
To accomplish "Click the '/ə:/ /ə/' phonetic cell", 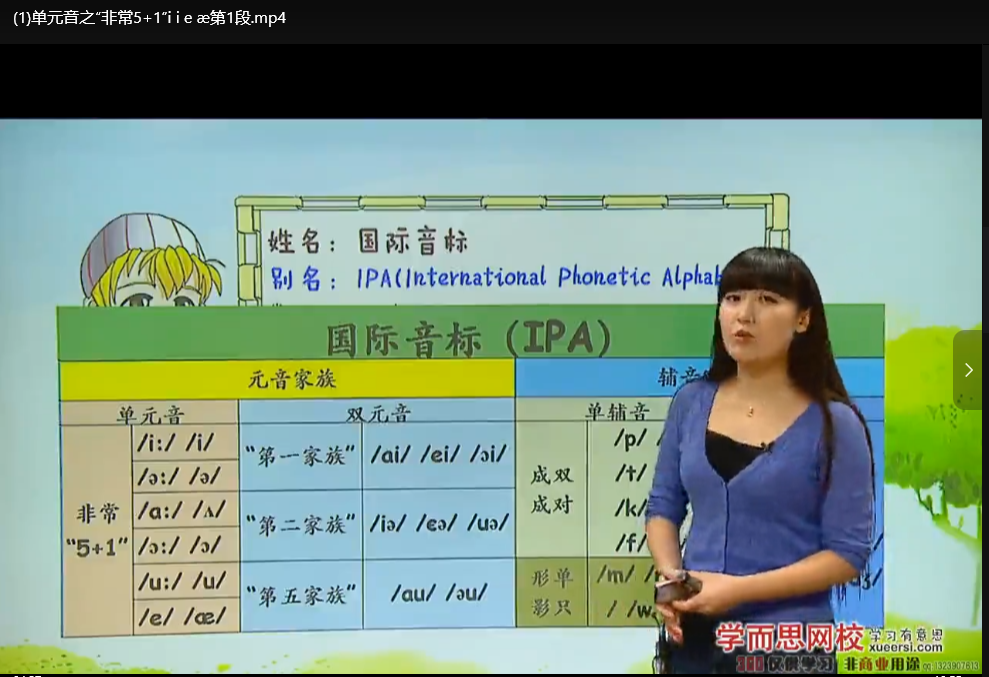I will click(185, 477).
